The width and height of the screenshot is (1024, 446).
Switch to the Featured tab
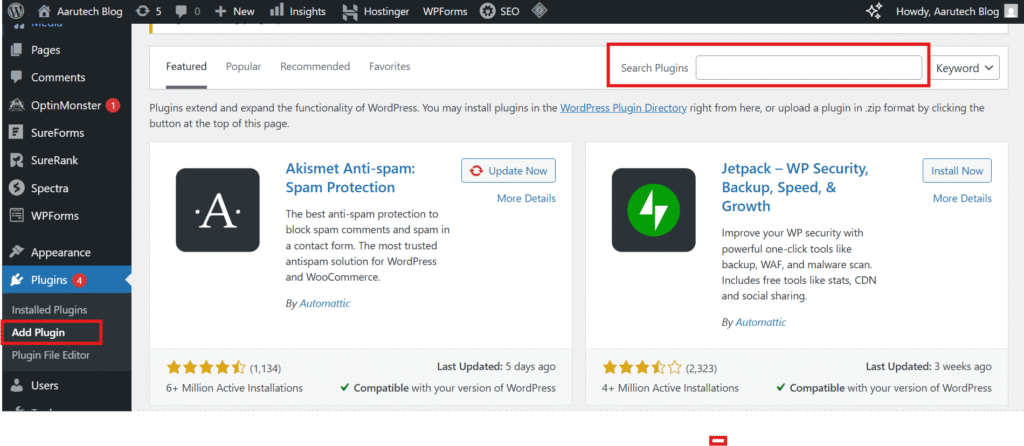tap(186, 67)
